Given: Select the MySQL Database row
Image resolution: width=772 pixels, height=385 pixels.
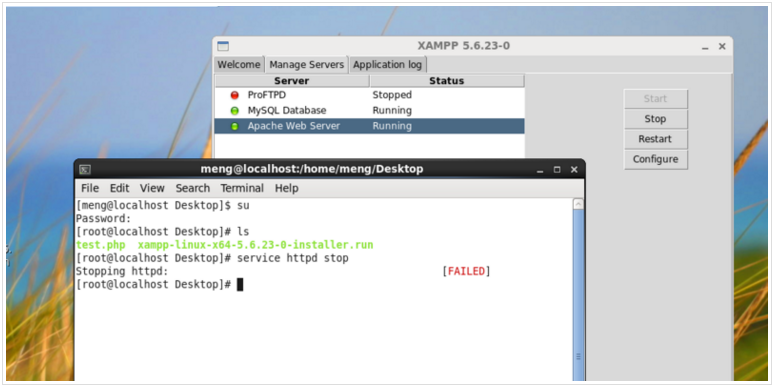Looking at the screenshot, I should (369, 110).
